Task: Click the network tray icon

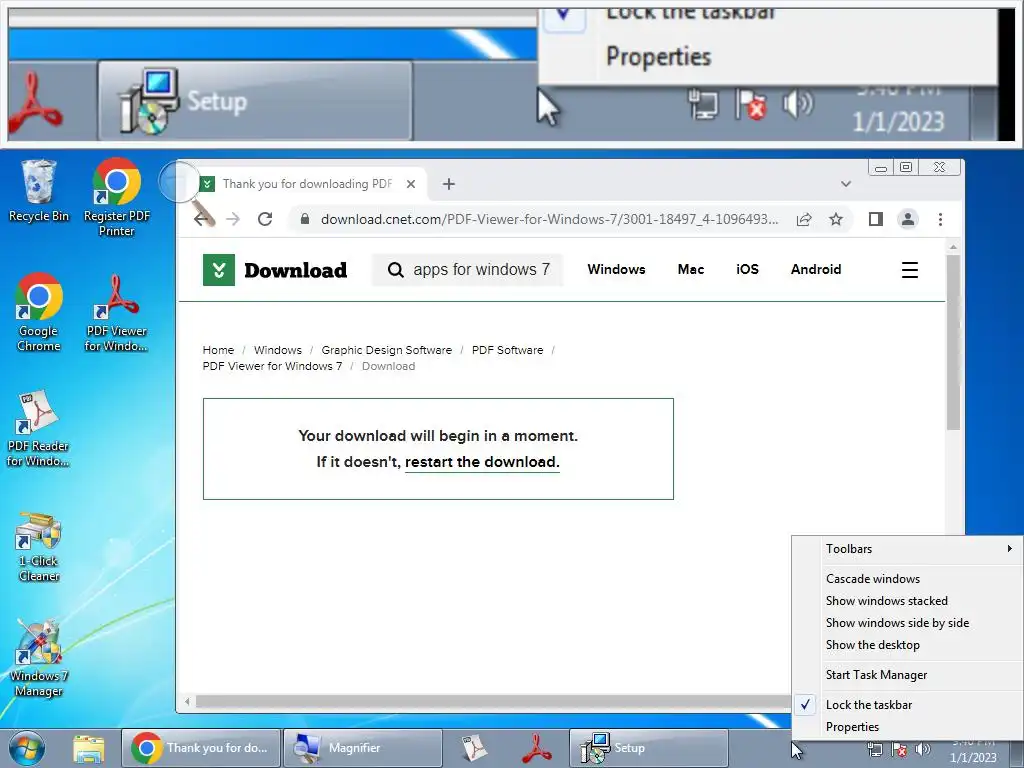Action: [x=875, y=750]
